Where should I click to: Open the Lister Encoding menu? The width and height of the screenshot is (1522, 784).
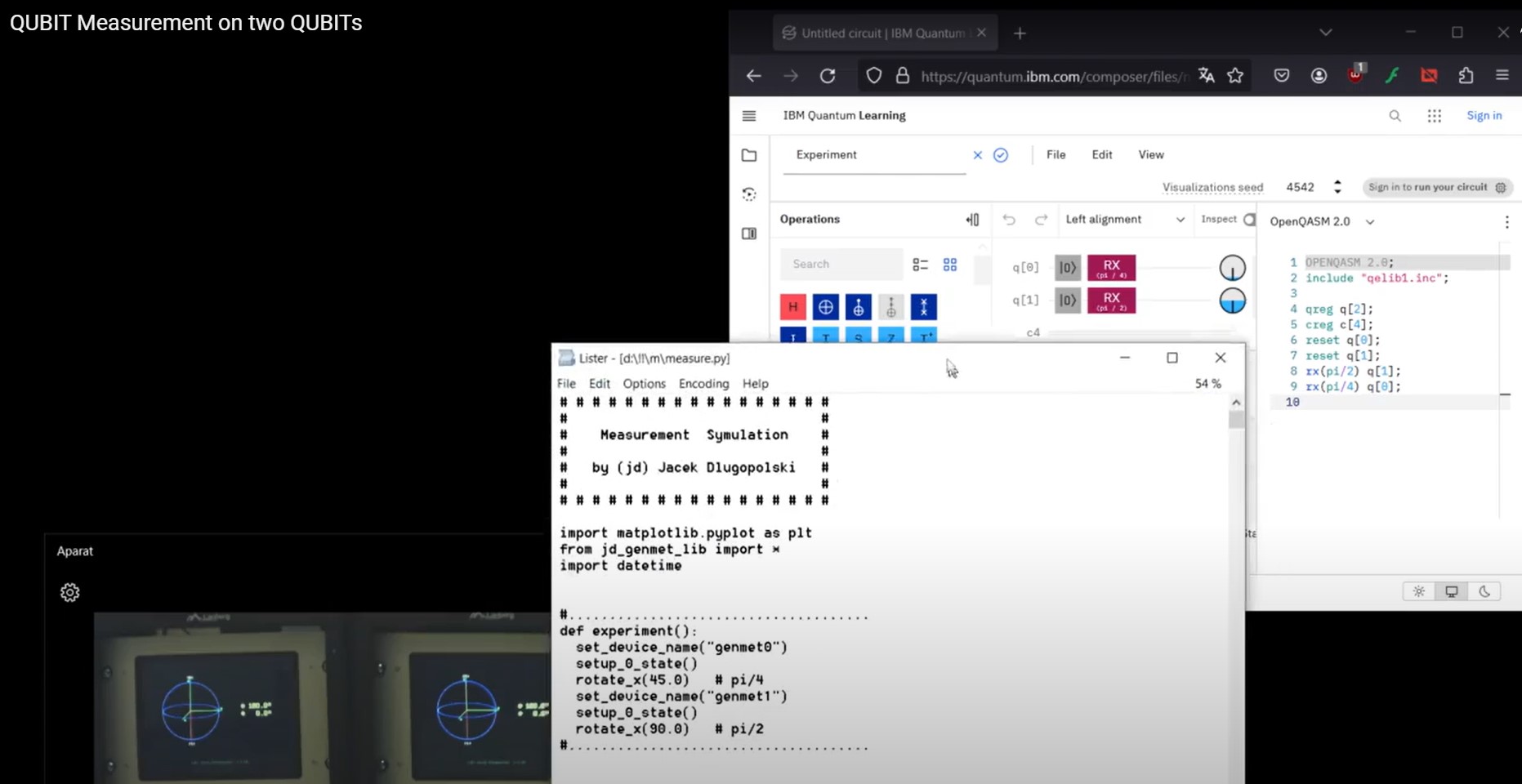click(703, 384)
